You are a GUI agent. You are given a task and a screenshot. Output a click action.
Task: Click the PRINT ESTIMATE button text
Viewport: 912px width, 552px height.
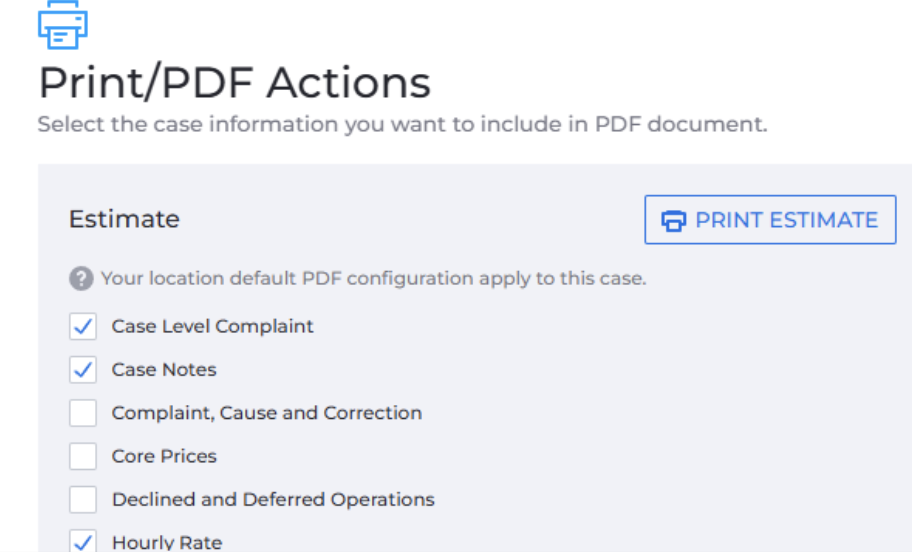(786, 220)
